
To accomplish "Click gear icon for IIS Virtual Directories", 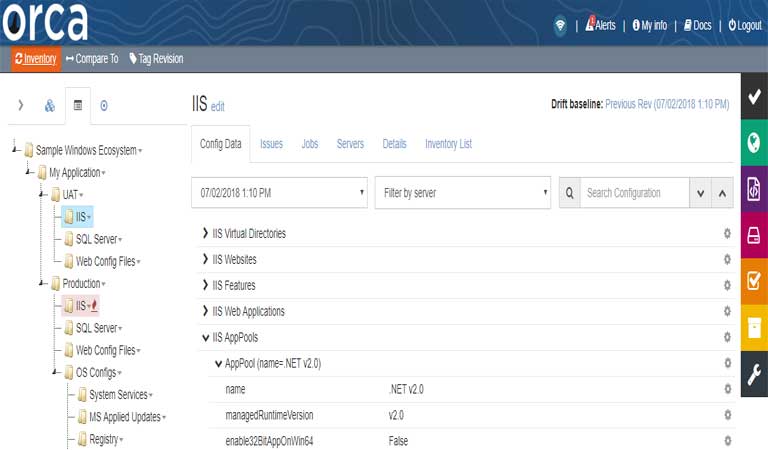I will coord(727,234).
